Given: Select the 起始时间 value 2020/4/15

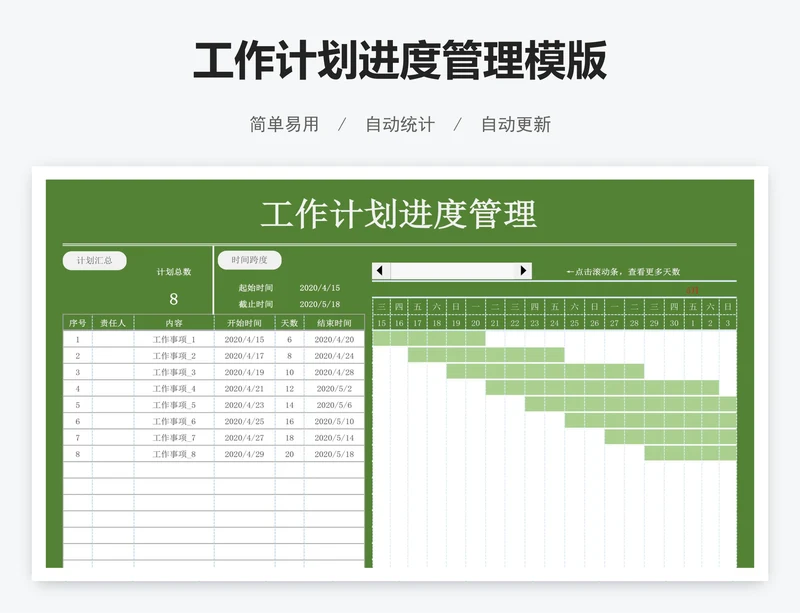Looking at the screenshot, I should (x=319, y=288).
